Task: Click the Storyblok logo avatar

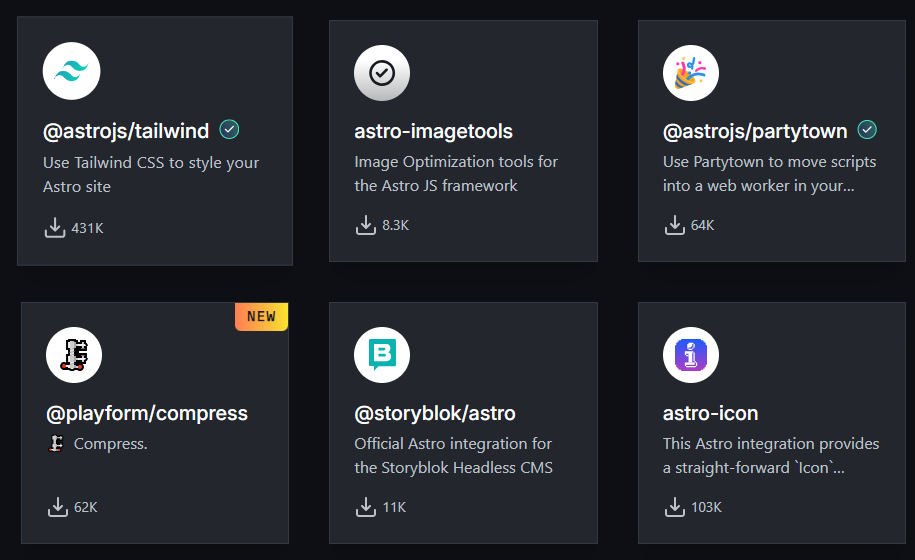Action: click(382, 355)
